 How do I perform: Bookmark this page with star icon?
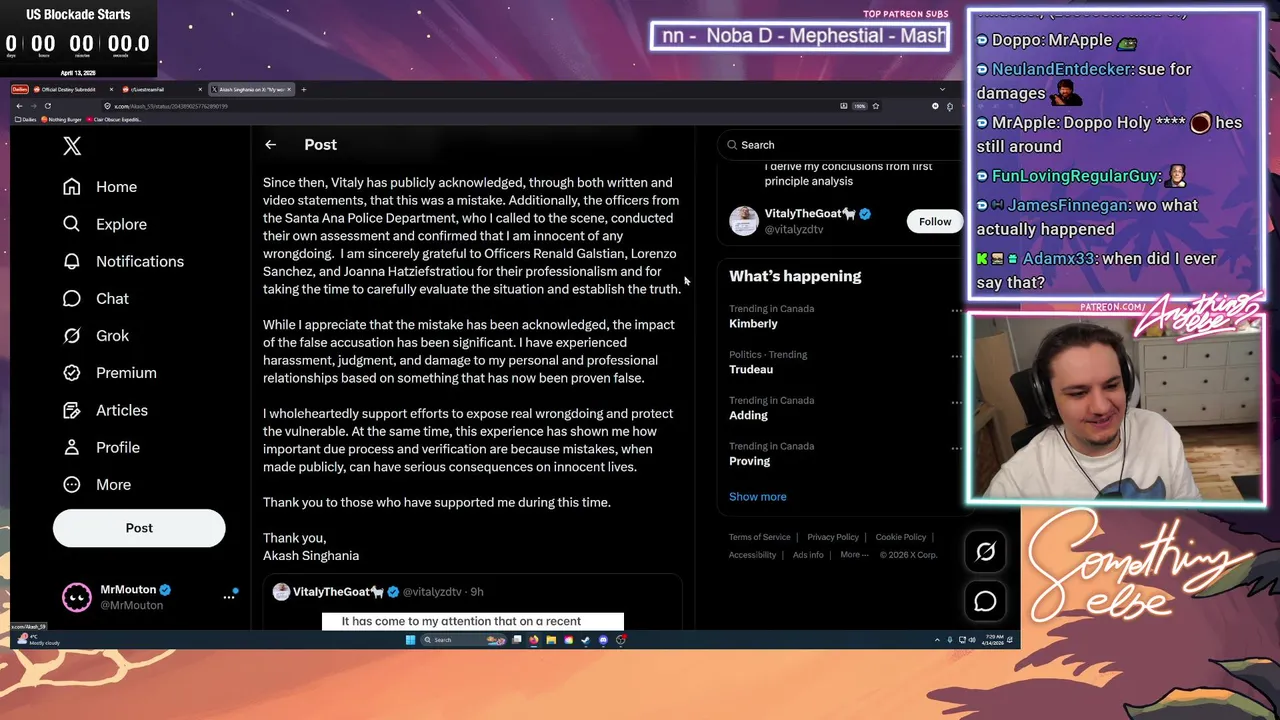pyautogui.click(x=875, y=106)
